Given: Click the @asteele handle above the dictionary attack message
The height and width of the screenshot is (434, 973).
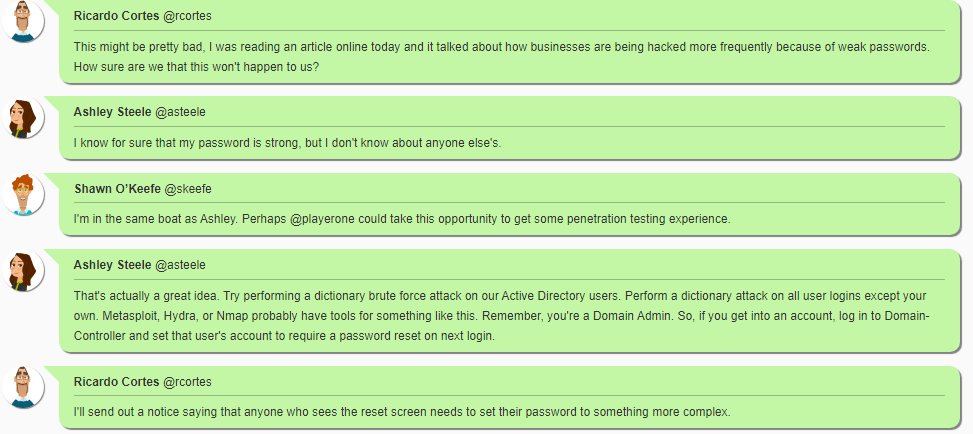Looking at the screenshot, I should point(180,265).
